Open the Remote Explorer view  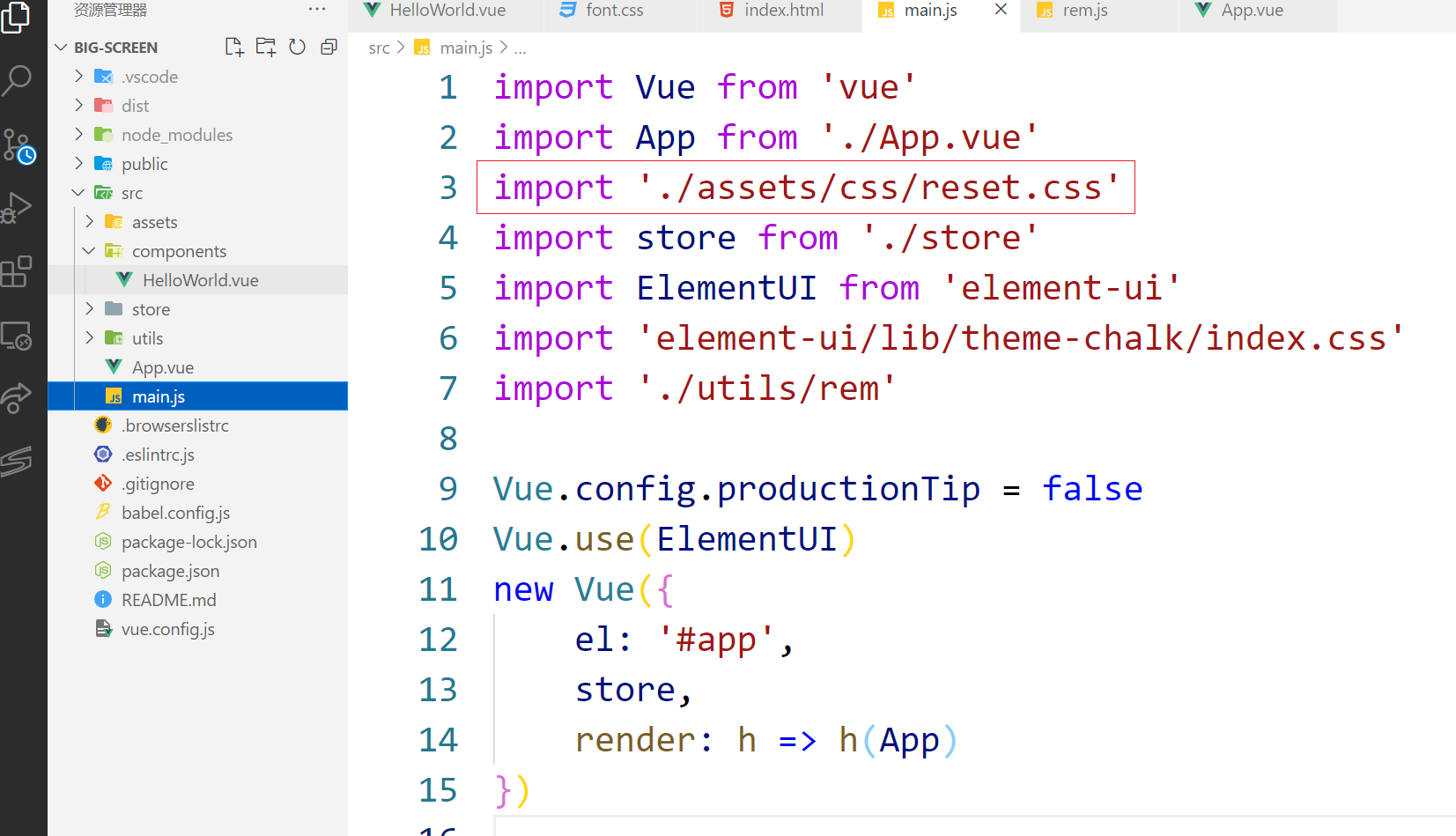(17, 336)
